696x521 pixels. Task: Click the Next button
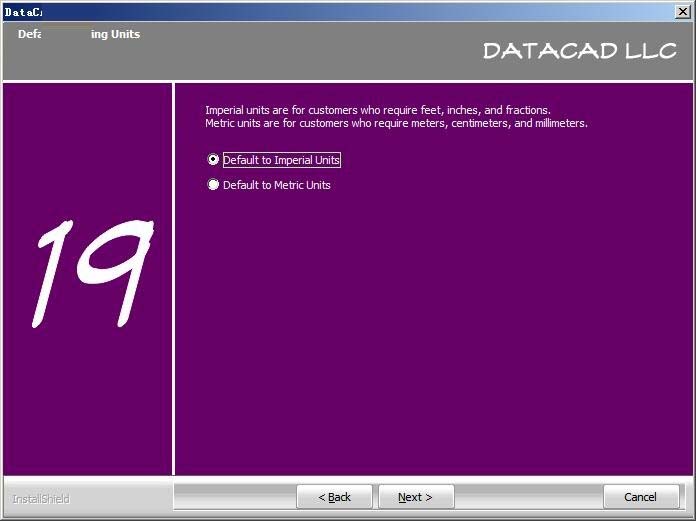(x=416, y=497)
